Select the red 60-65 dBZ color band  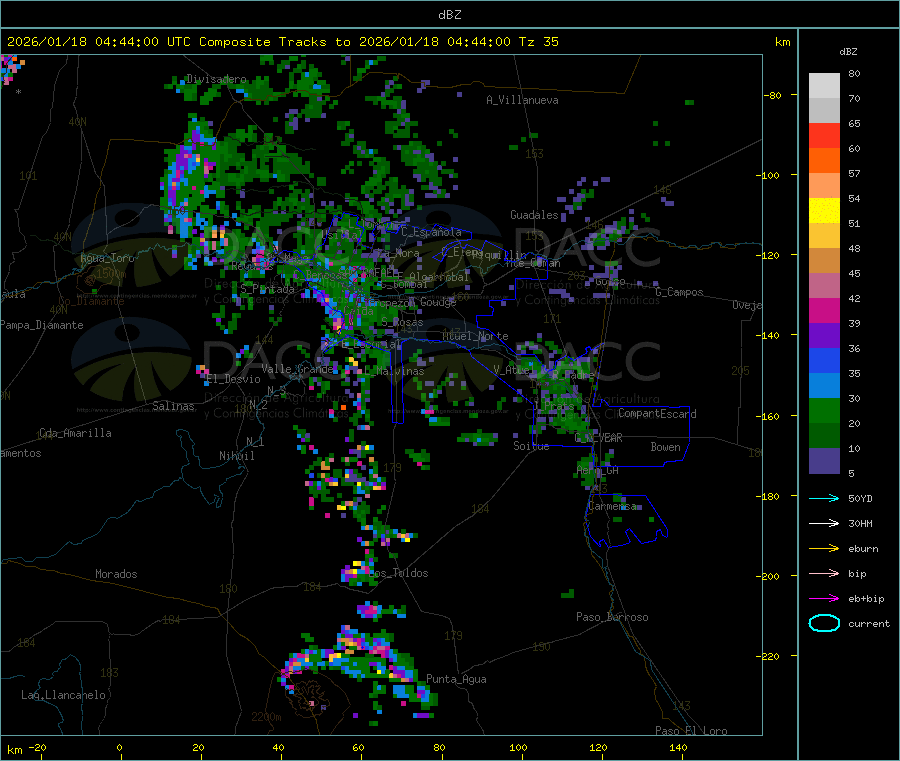(x=824, y=135)
